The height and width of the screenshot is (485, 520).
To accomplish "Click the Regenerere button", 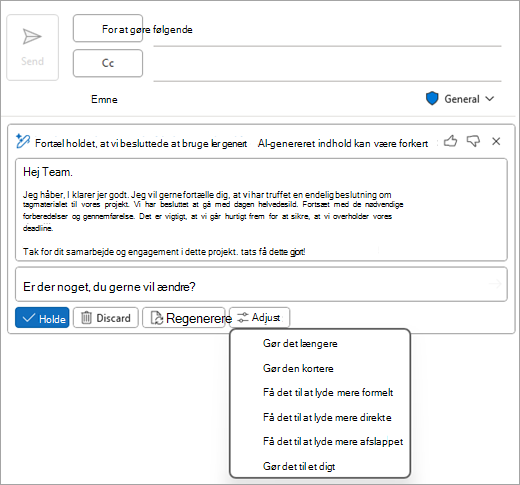I will click(x=184, y=318).
